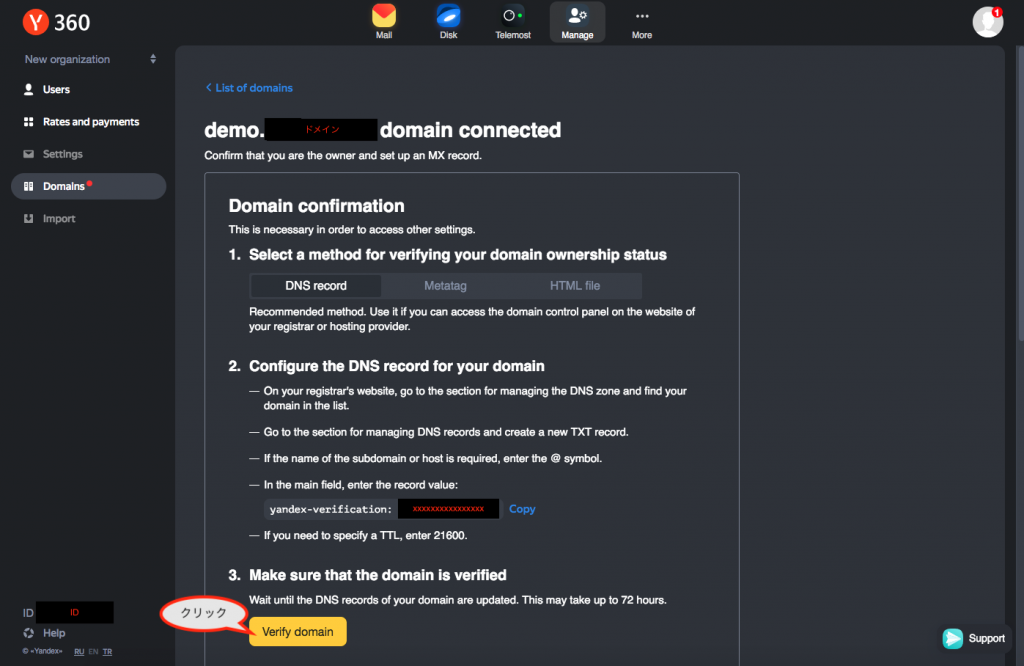Viewport: 1024px width, 666px height.
Task: Open the Manage section icon
Action: tap(577, 22)
